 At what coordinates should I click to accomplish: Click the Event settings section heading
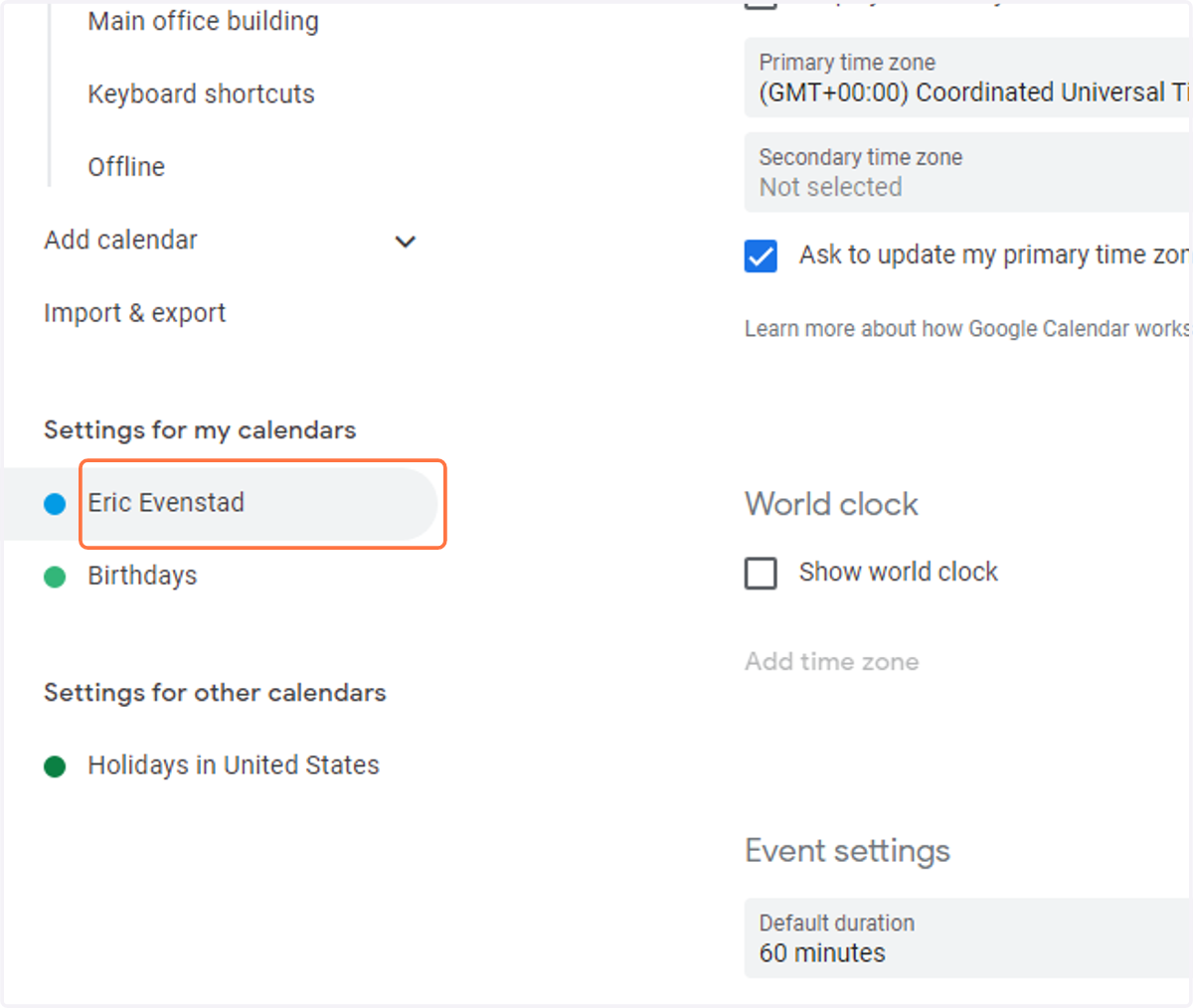tap(847, 851)
